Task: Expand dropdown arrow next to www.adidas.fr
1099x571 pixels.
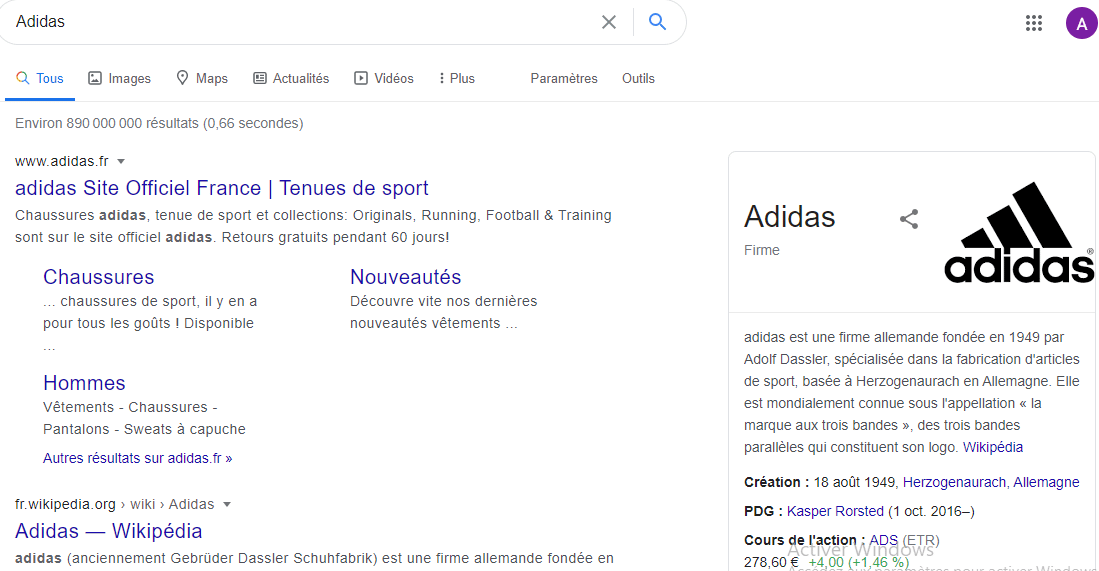Action: click(121, 162)
